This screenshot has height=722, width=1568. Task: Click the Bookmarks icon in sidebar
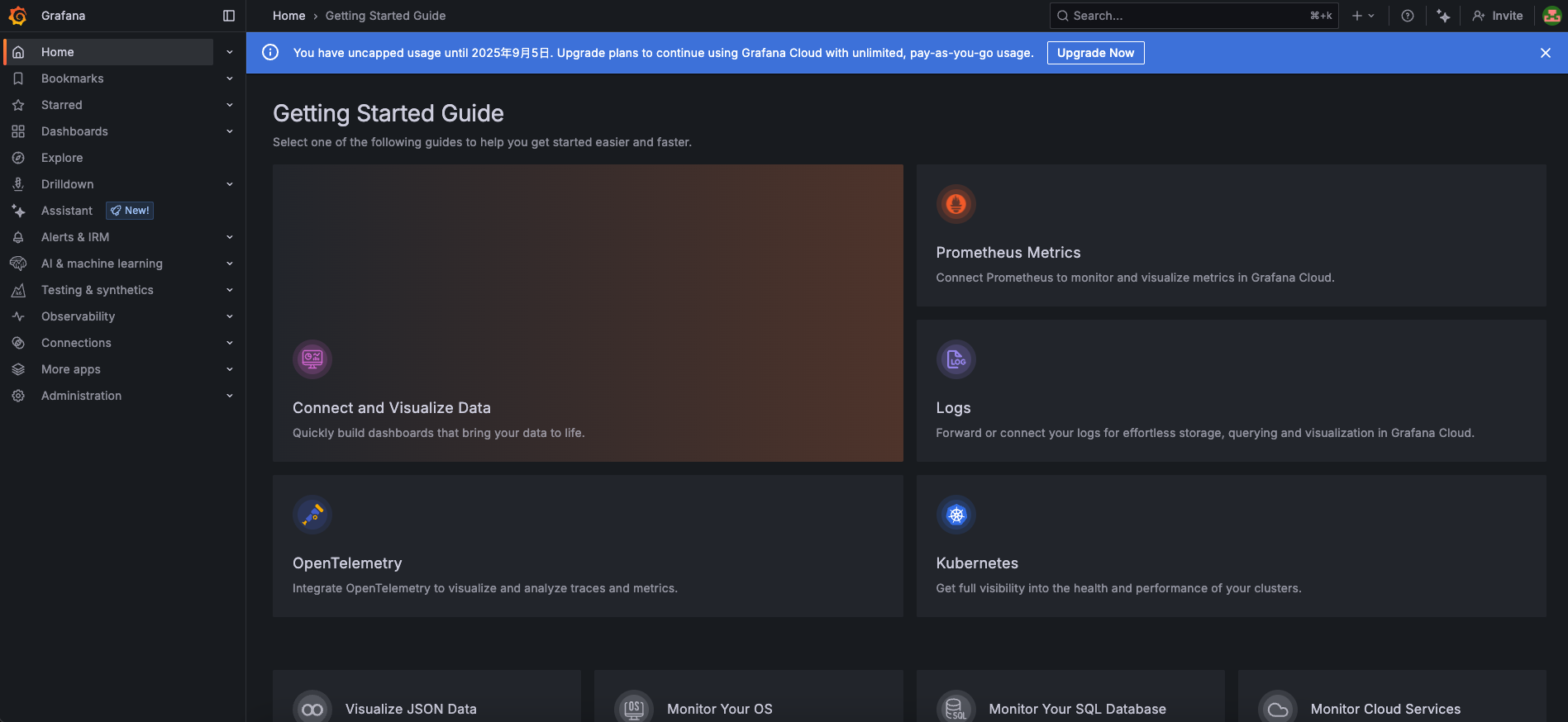point(18,78)
